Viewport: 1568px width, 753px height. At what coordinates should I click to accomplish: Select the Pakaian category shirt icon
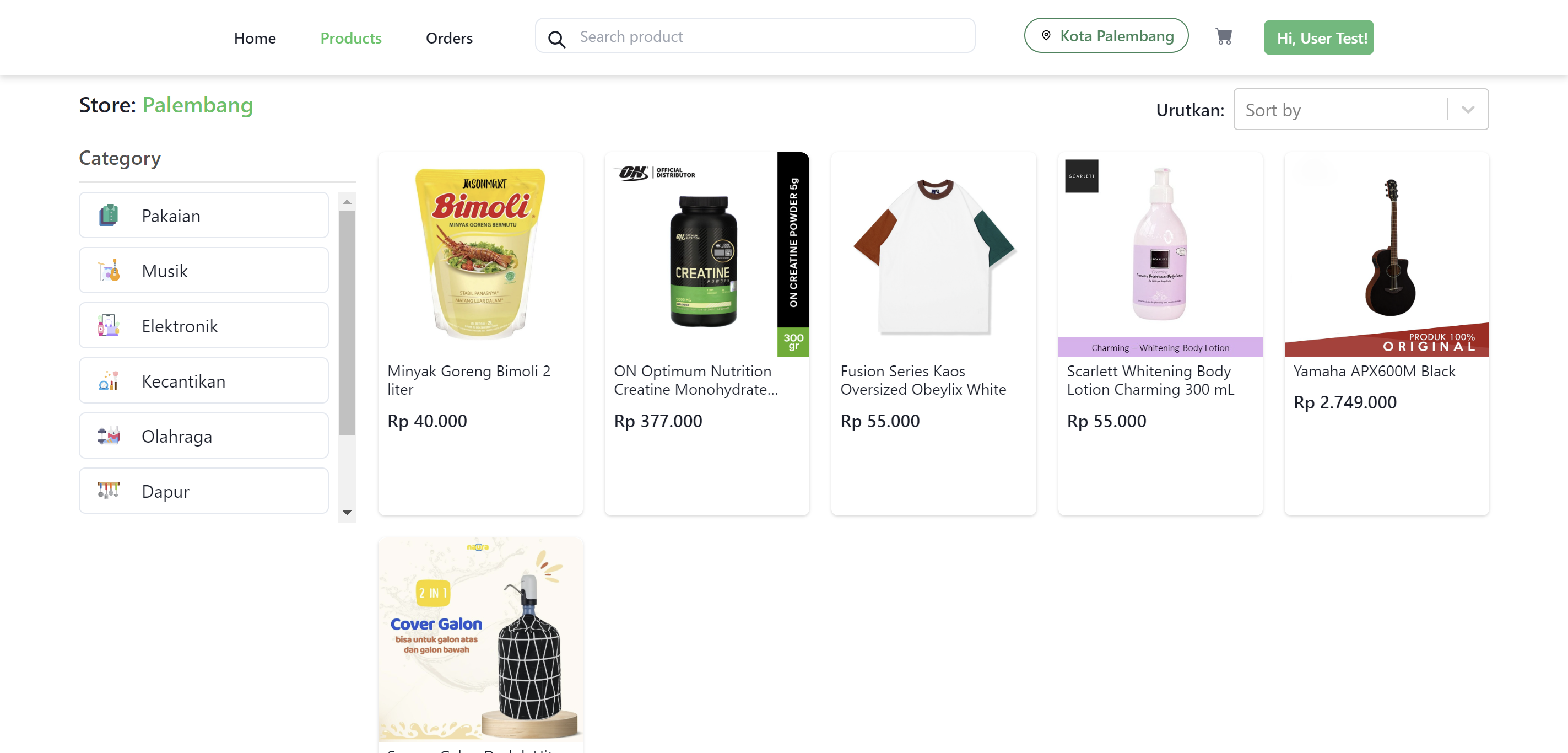click(x=109, y=215)
